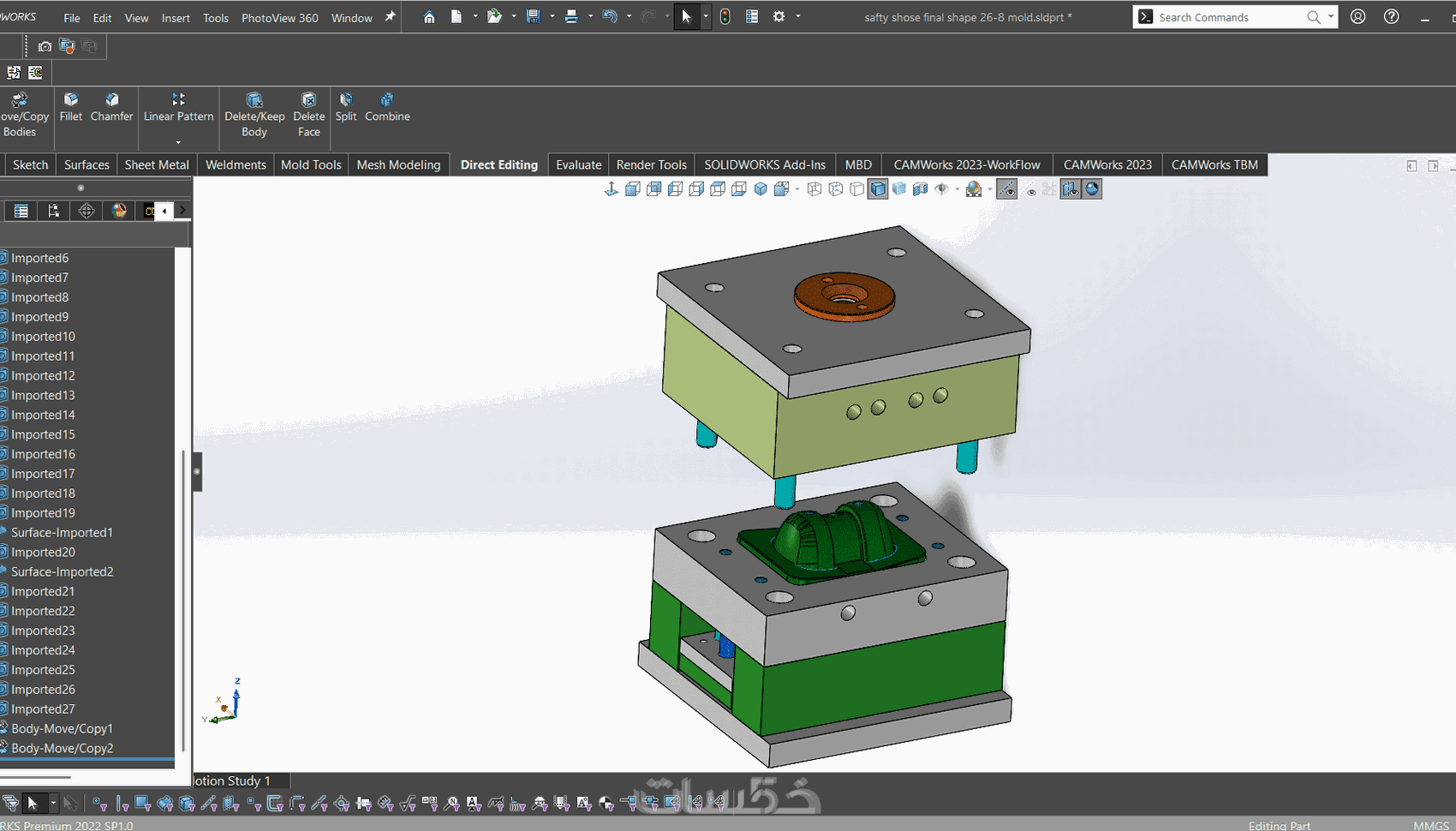Switch to the Mold Tools tab
The width and height of the screenshot is (1456, 831).
(x=311, y=164)
